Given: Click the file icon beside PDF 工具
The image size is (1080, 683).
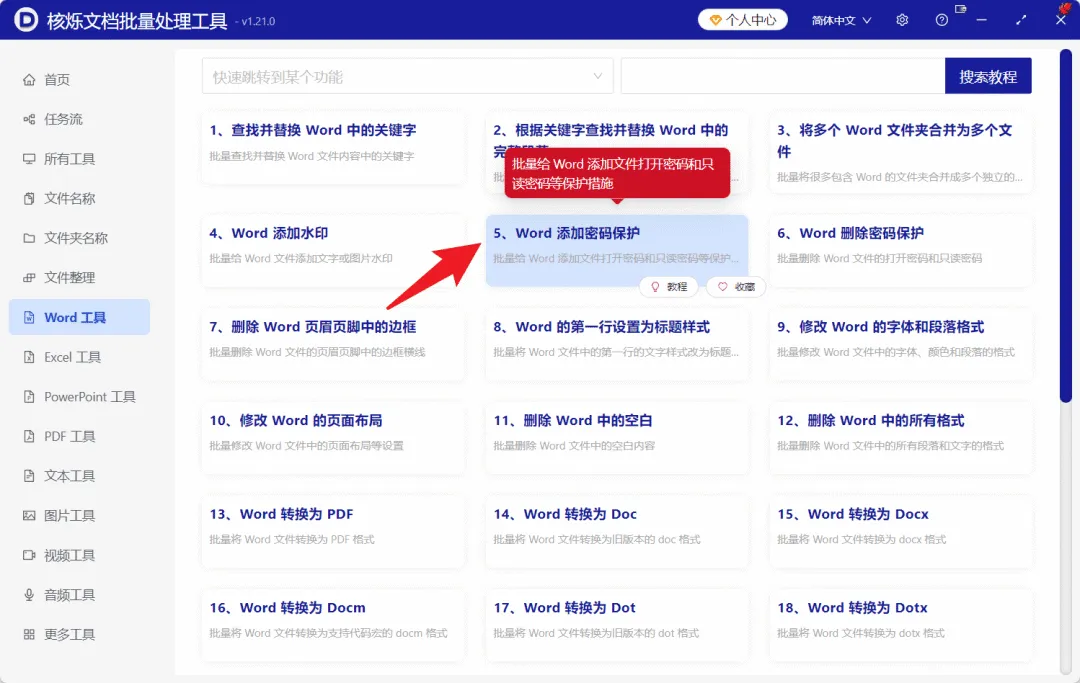Looking at the screenshot, I should coord(29,437).
